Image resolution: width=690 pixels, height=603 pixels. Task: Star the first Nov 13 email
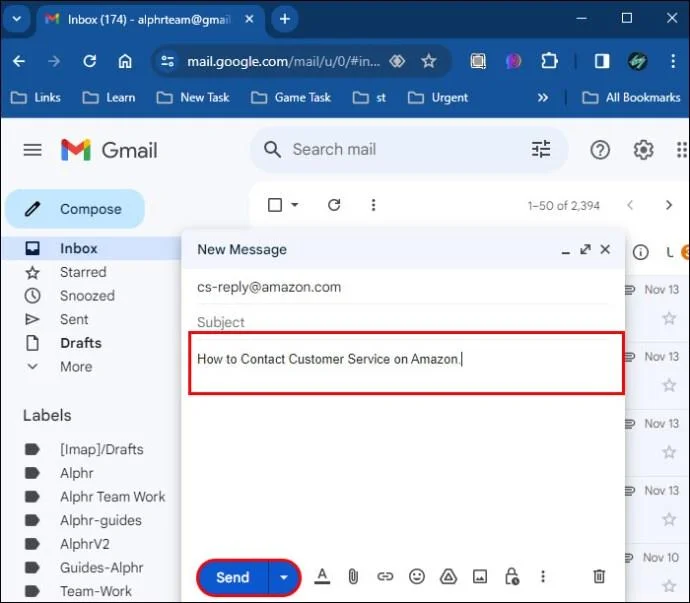(669, 318)
